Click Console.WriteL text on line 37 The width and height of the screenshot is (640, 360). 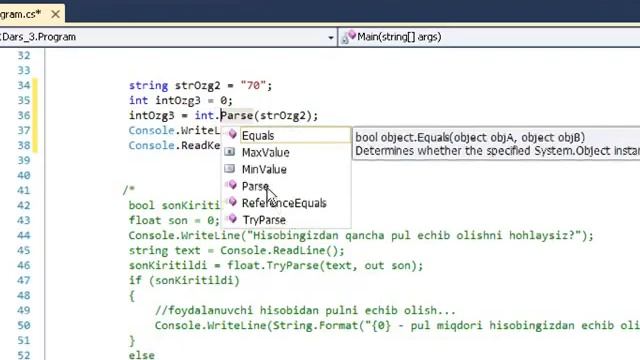[174, 131]
